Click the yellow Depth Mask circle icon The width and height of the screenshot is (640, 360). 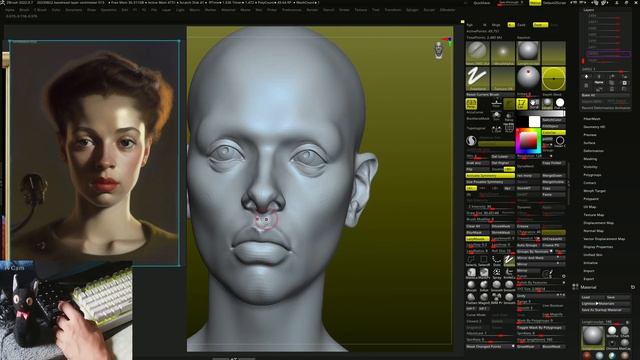pos(553,78)
